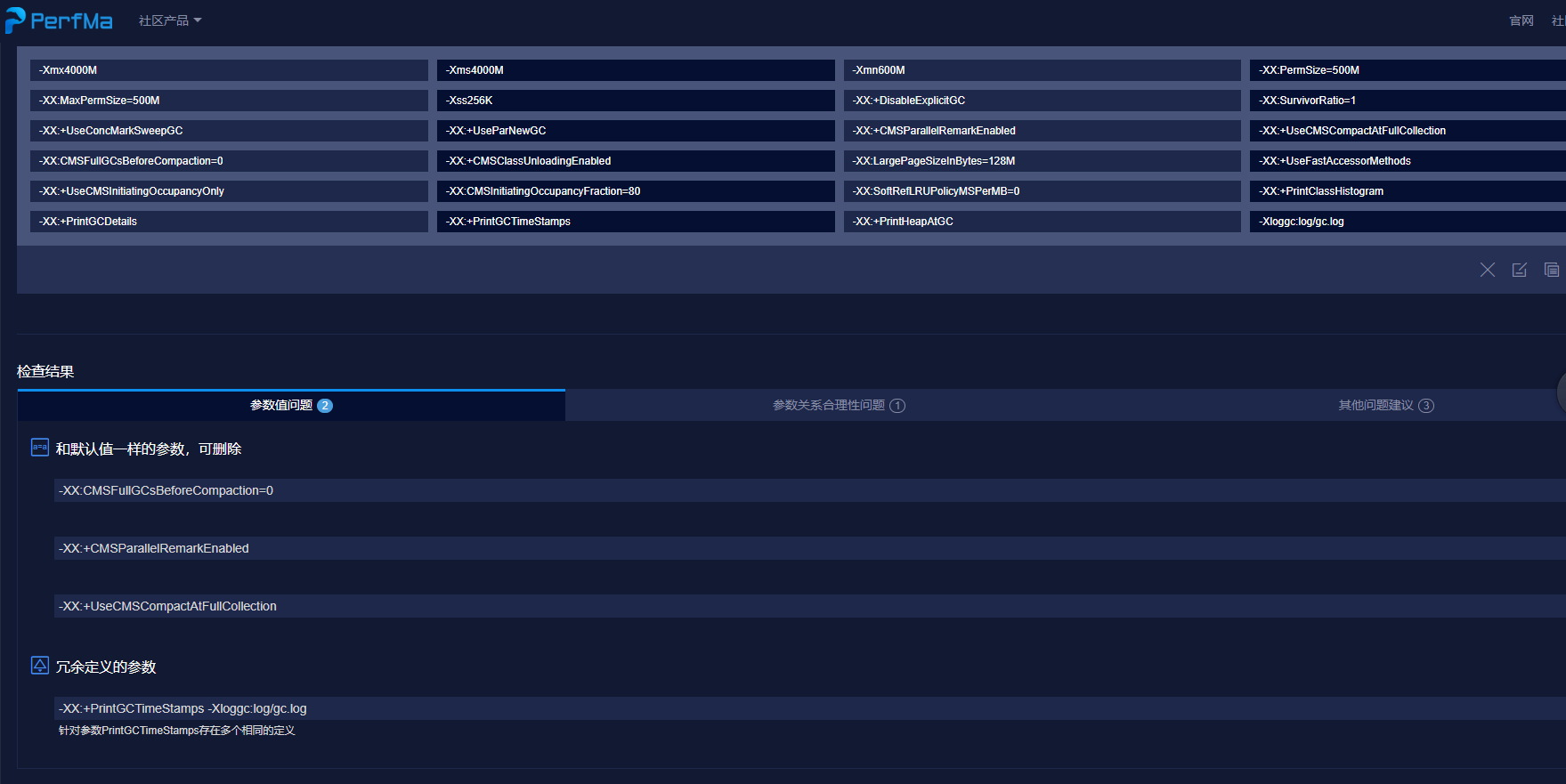The width and height of the screenshot is (1566, 784).
Task: Switch to 参数值问题 tab
Action: point(291,405)
